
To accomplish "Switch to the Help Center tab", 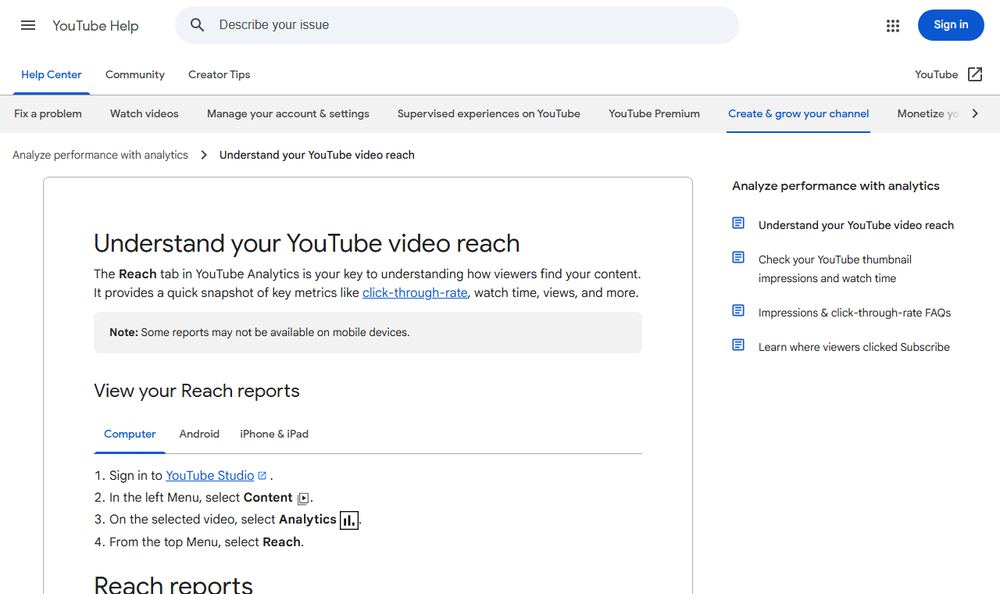I will [x=51, y=75].
